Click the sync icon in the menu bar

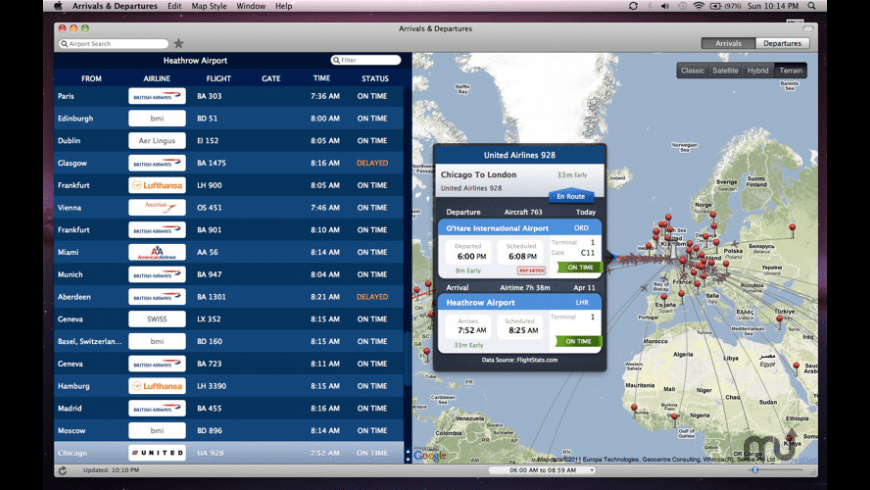click(x=633, y=6)
